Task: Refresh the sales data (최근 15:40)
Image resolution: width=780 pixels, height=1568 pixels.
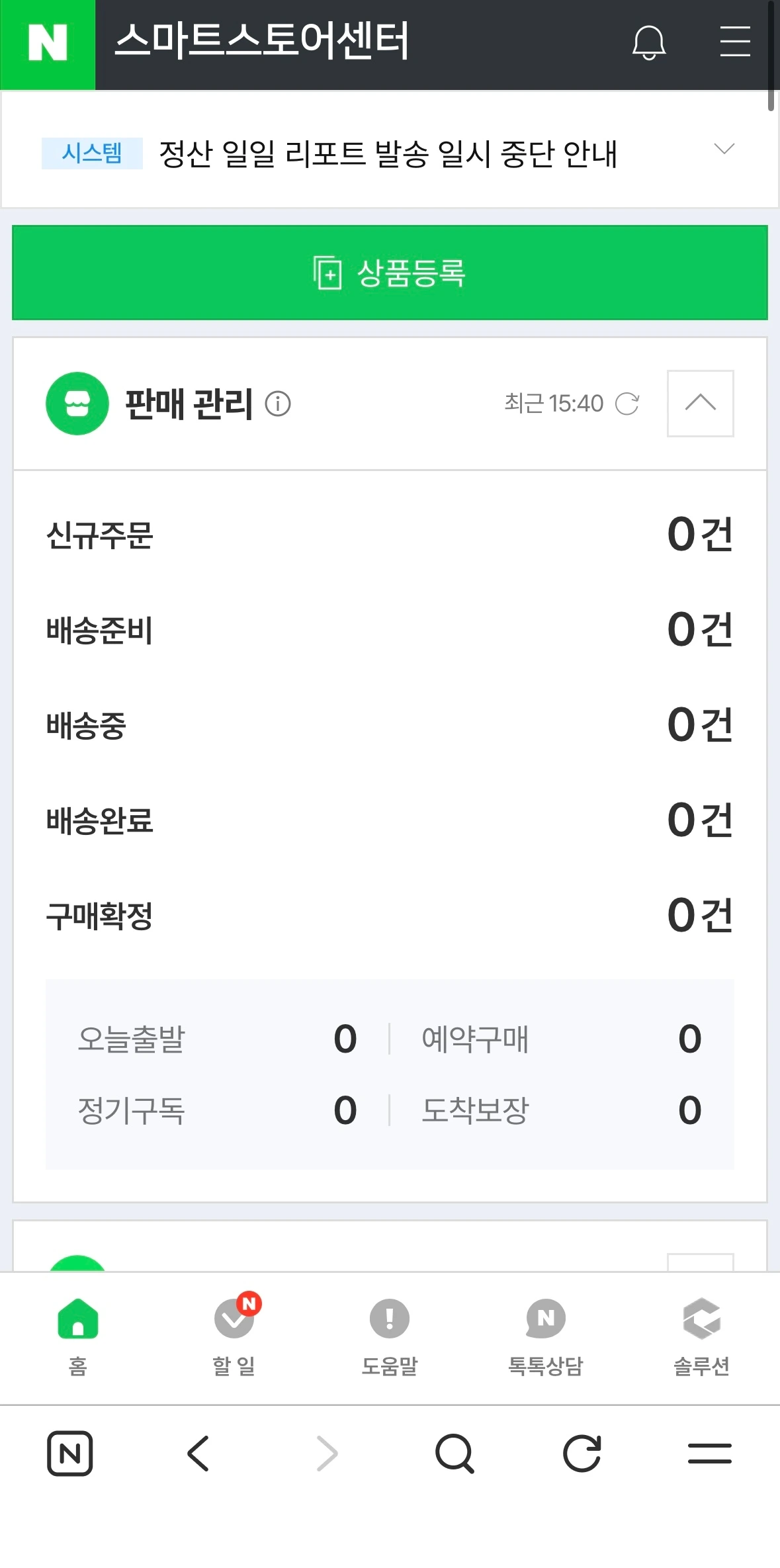Action: (627, 404)
